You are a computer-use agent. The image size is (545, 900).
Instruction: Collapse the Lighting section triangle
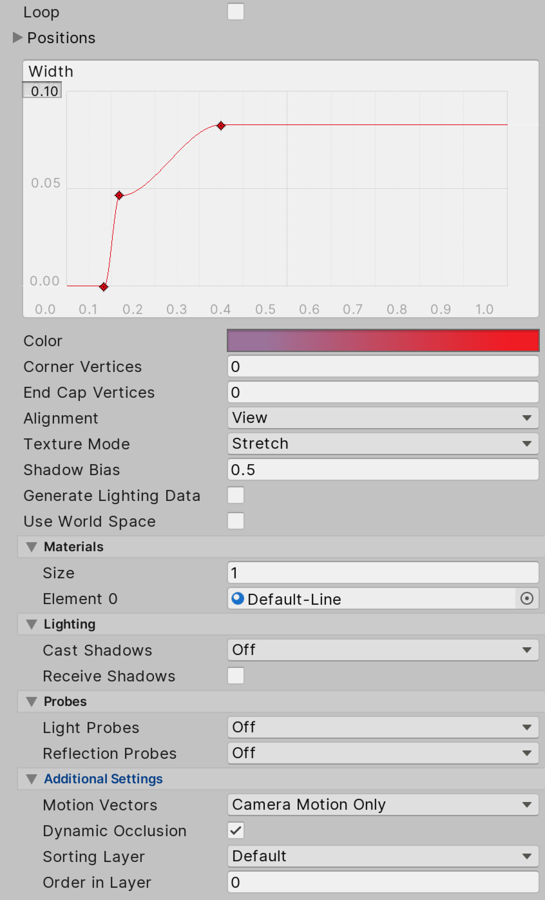tap(32, 624)
